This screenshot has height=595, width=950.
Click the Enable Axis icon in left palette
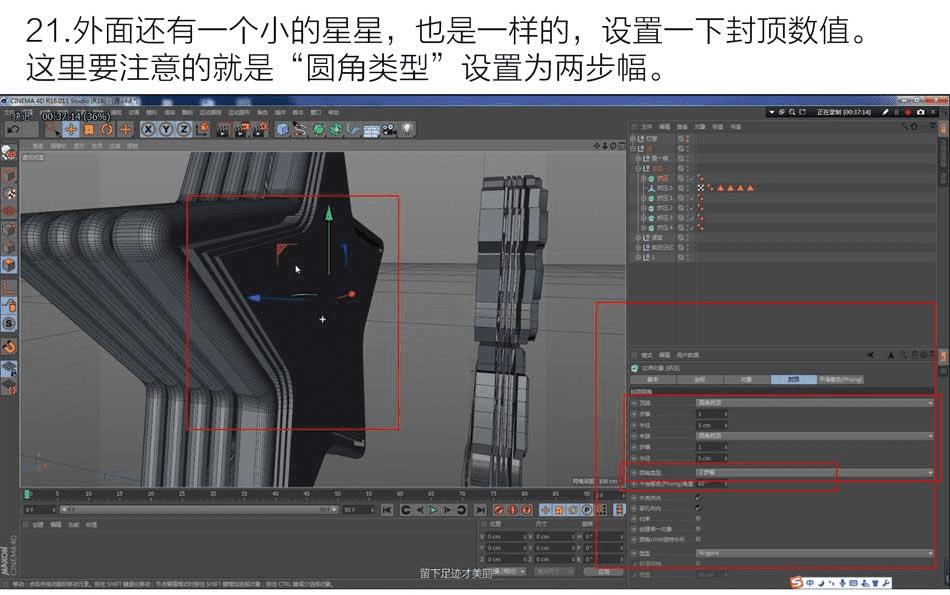pyautogui.click(x=8, y=288)
